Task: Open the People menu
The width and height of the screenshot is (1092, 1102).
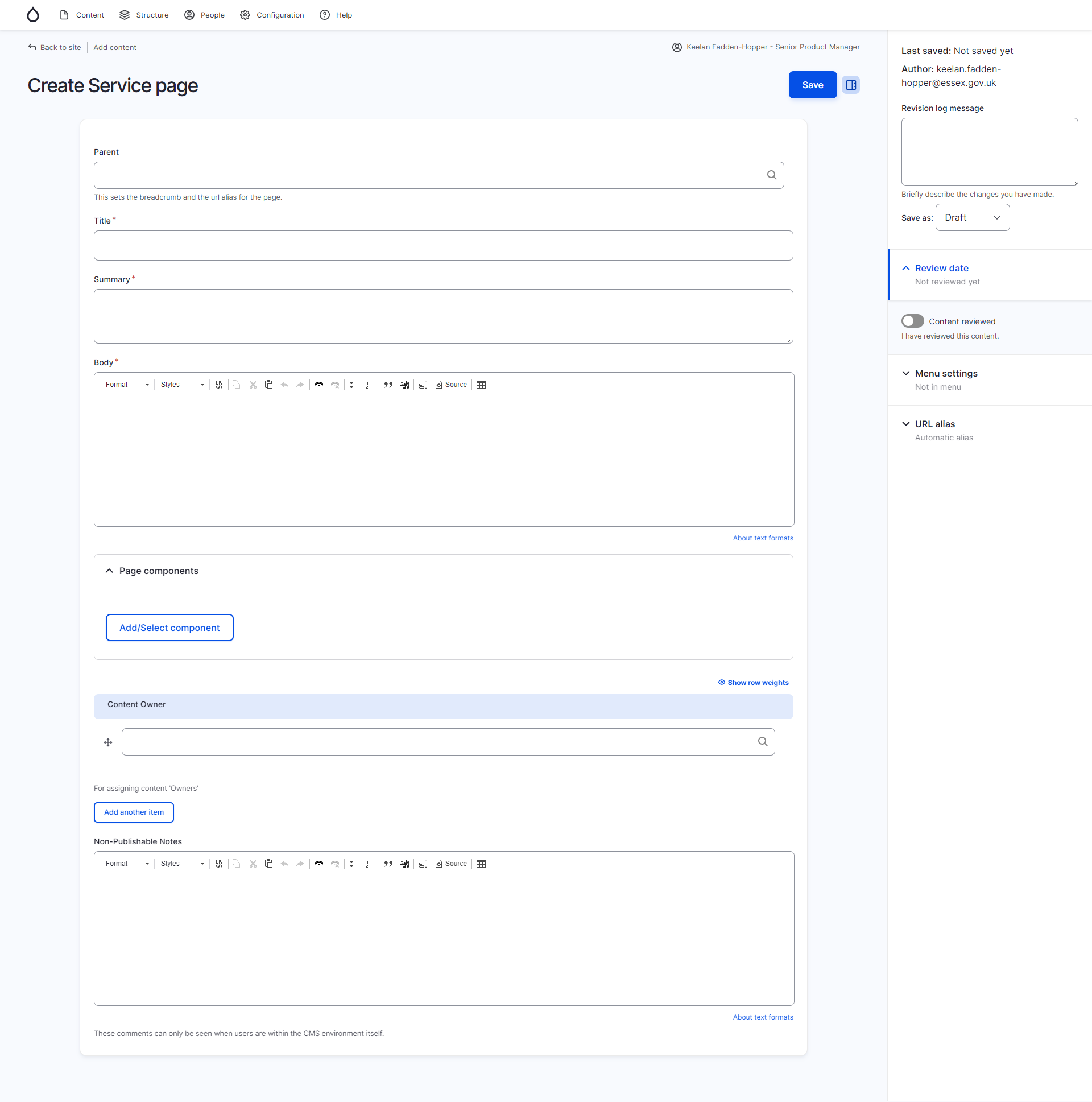Action: tap(204, 15)
